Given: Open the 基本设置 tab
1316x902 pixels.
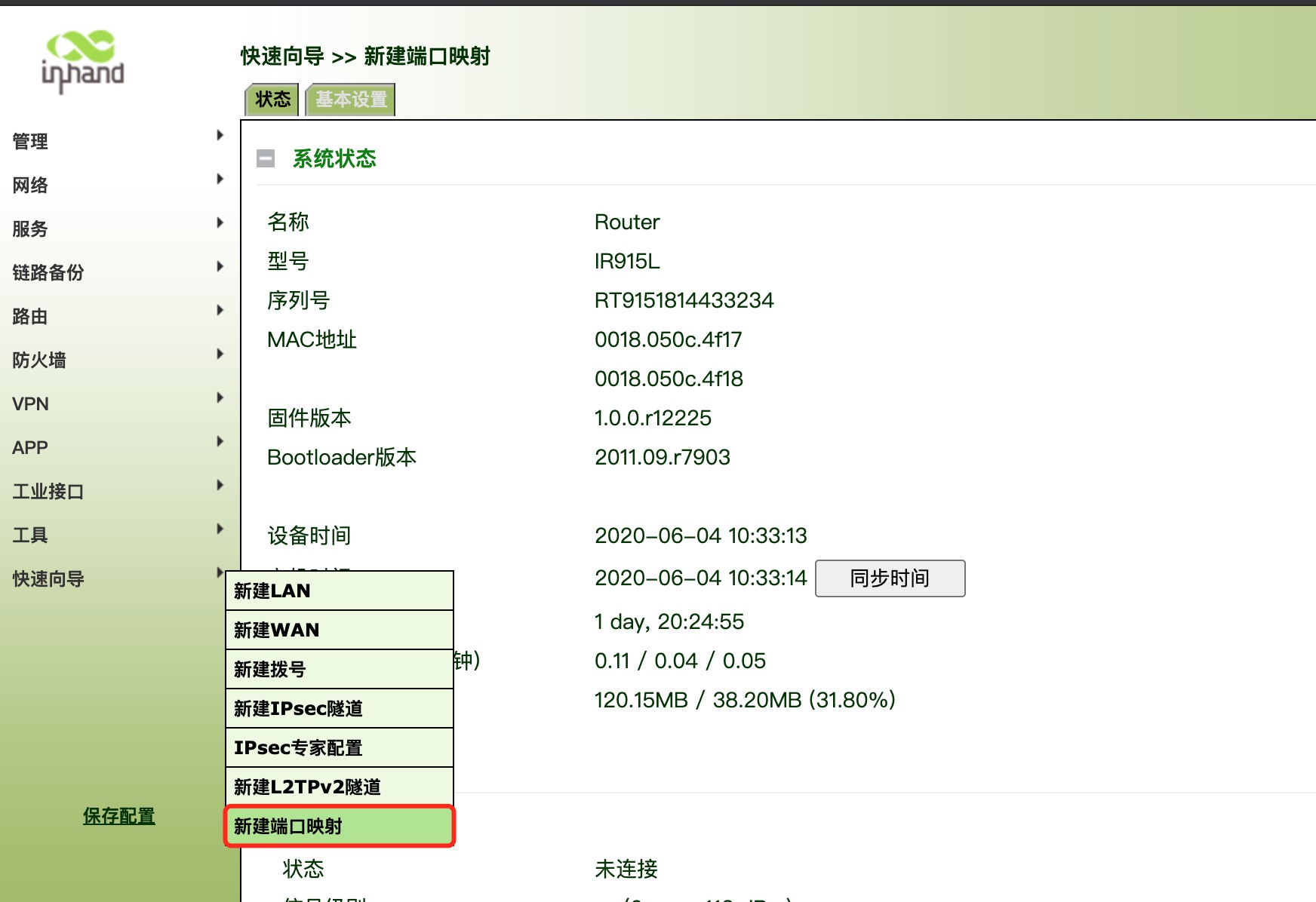Looking at the screenshot, I should coord(351,100).
